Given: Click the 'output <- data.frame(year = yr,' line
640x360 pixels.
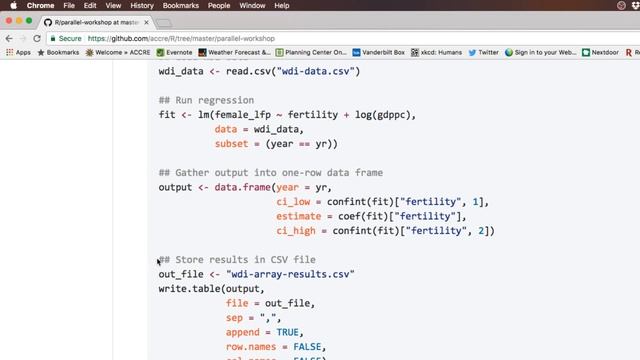Looking at the screenshot, I should point(245,187).
